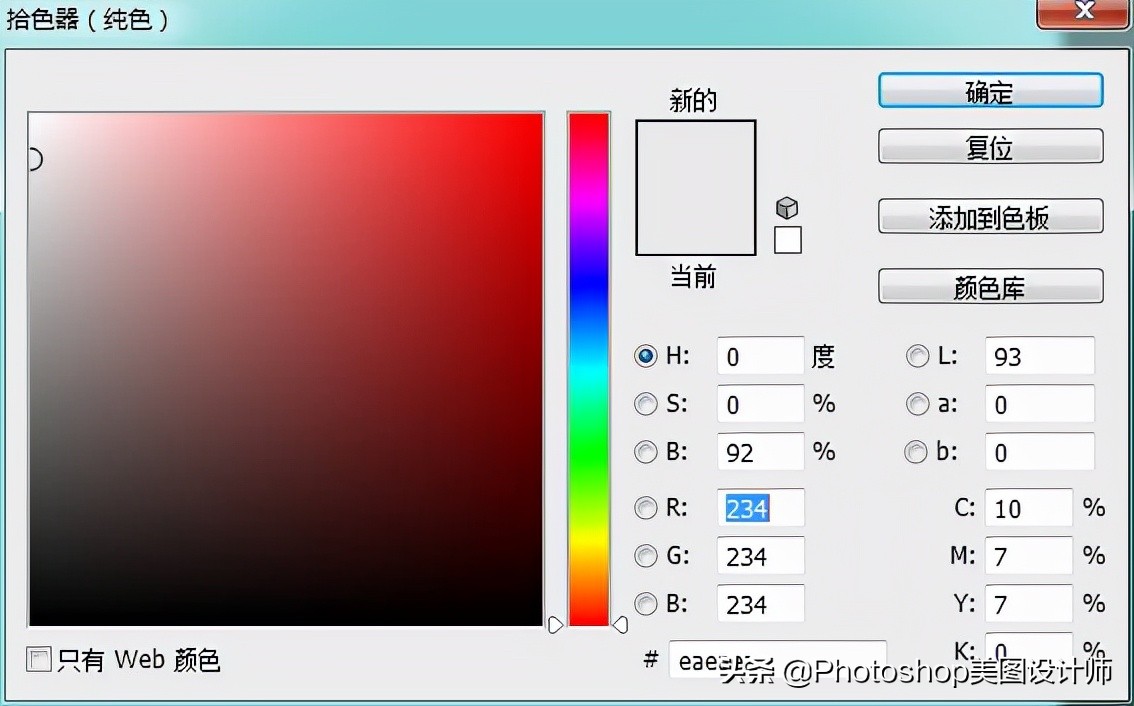Enable the 只有 Web 颜色 checkbox
The width and height of the screenshot is (1134, 706).
tap(39, 660)
